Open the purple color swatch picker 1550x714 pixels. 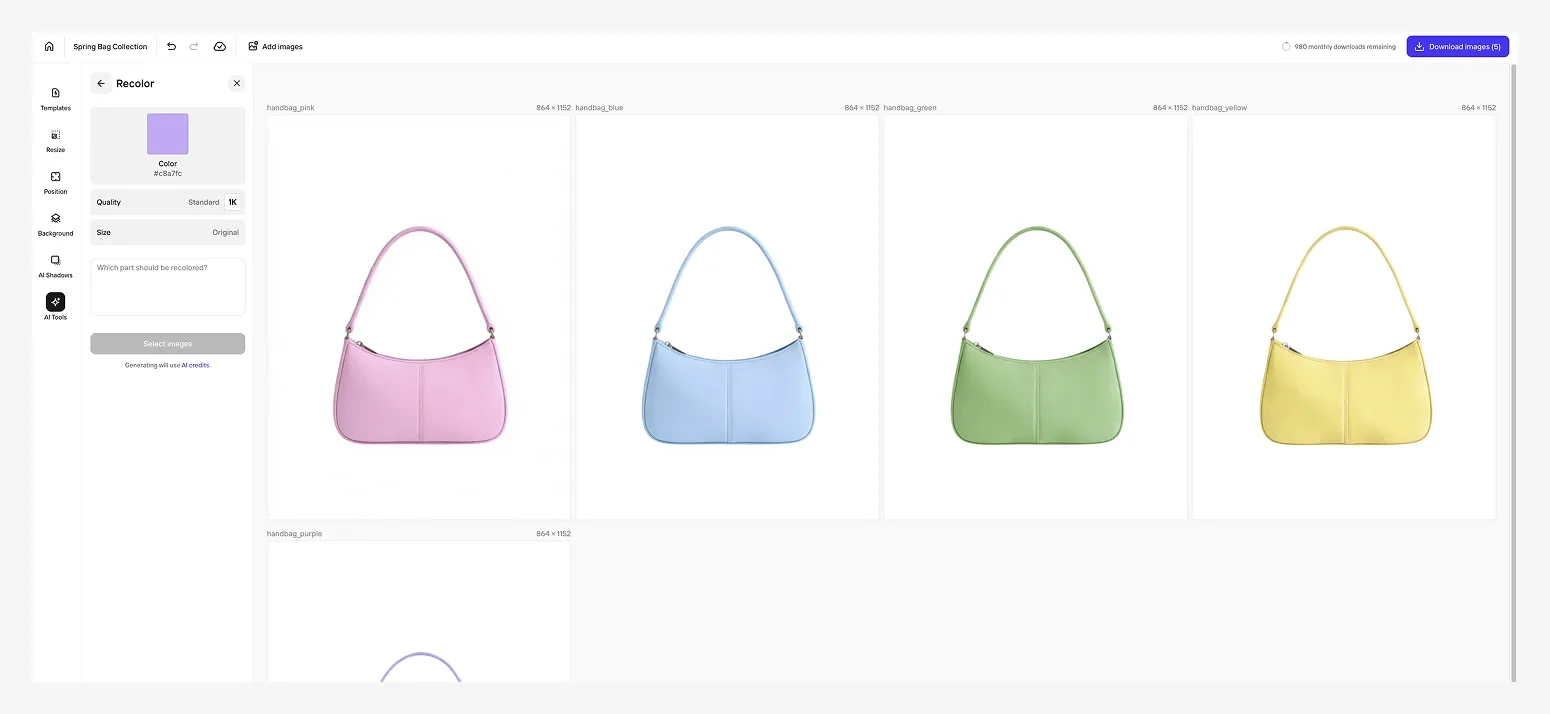tap(168, 134)
